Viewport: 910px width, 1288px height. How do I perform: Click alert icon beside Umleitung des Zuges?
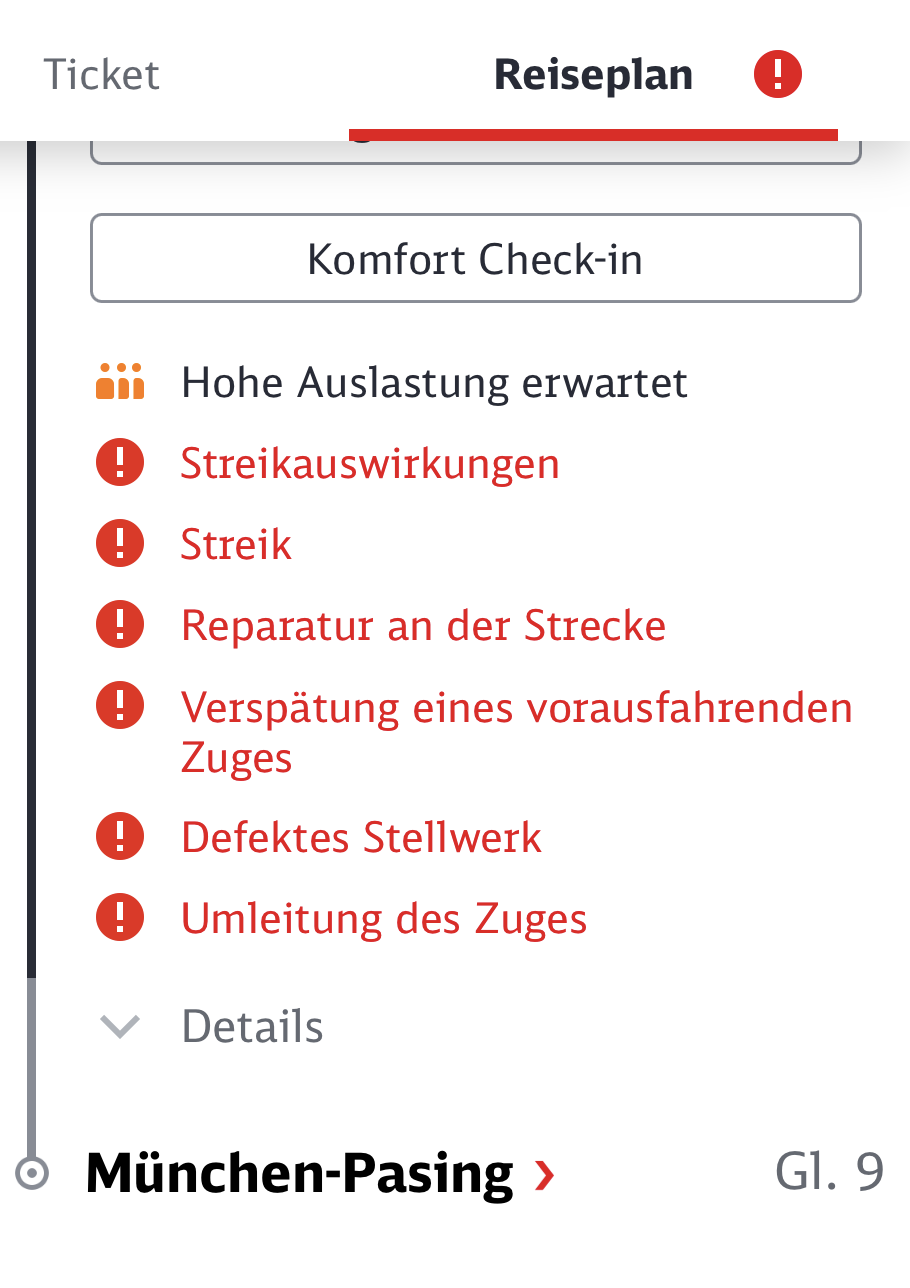(120, 917)
